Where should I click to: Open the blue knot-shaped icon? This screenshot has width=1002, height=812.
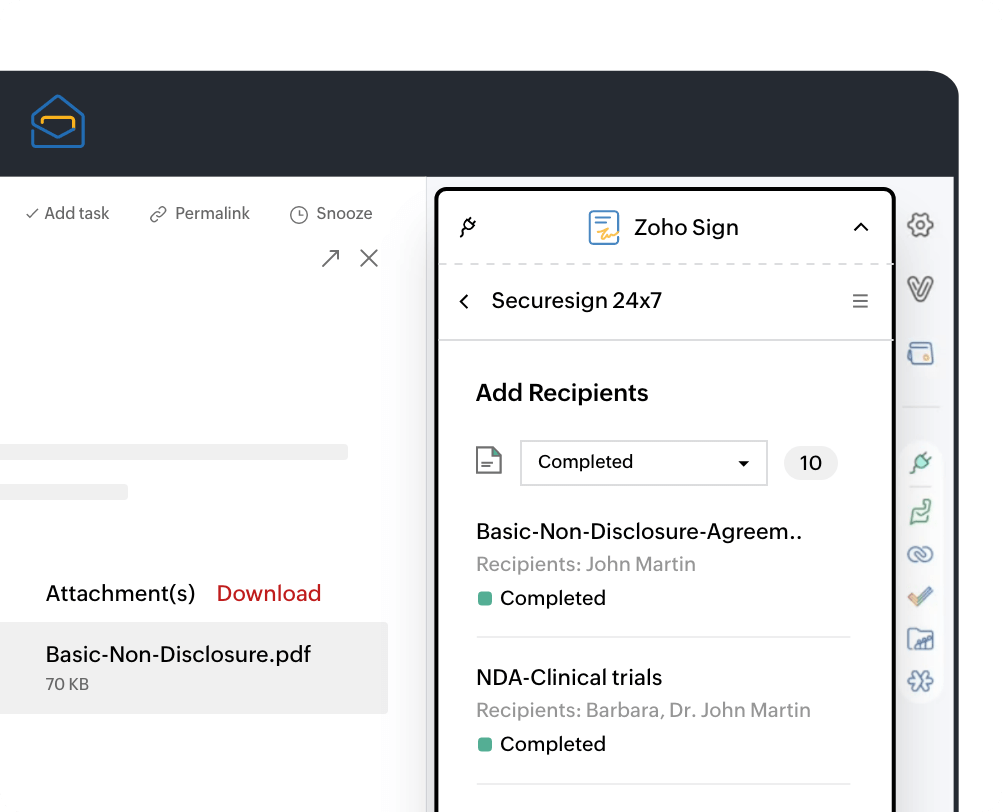pyautogui.click(x=920, y=681)
